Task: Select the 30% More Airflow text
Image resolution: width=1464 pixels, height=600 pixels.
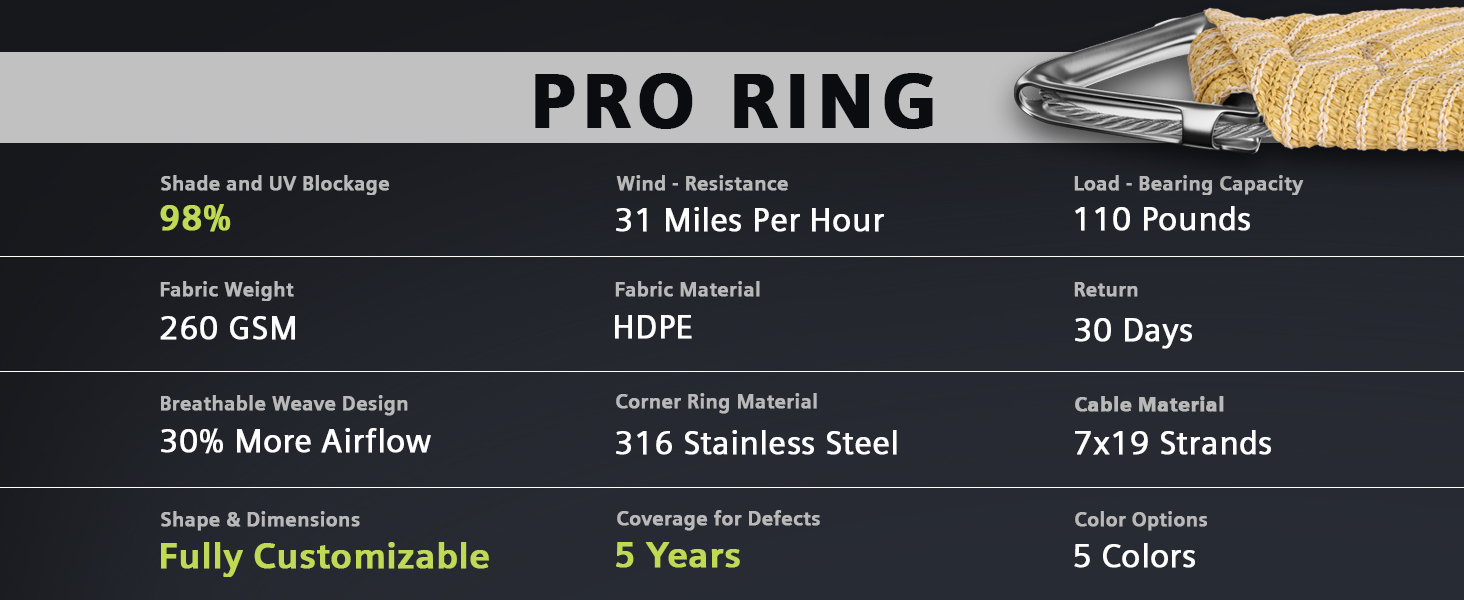Action: 295,442
